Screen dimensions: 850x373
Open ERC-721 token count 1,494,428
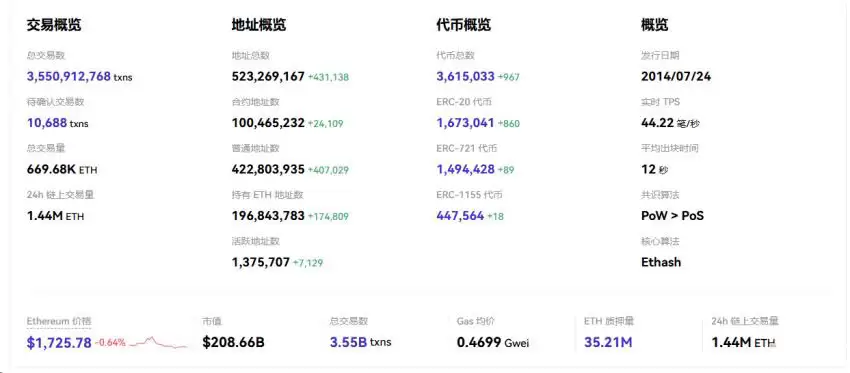pos(465,170)
